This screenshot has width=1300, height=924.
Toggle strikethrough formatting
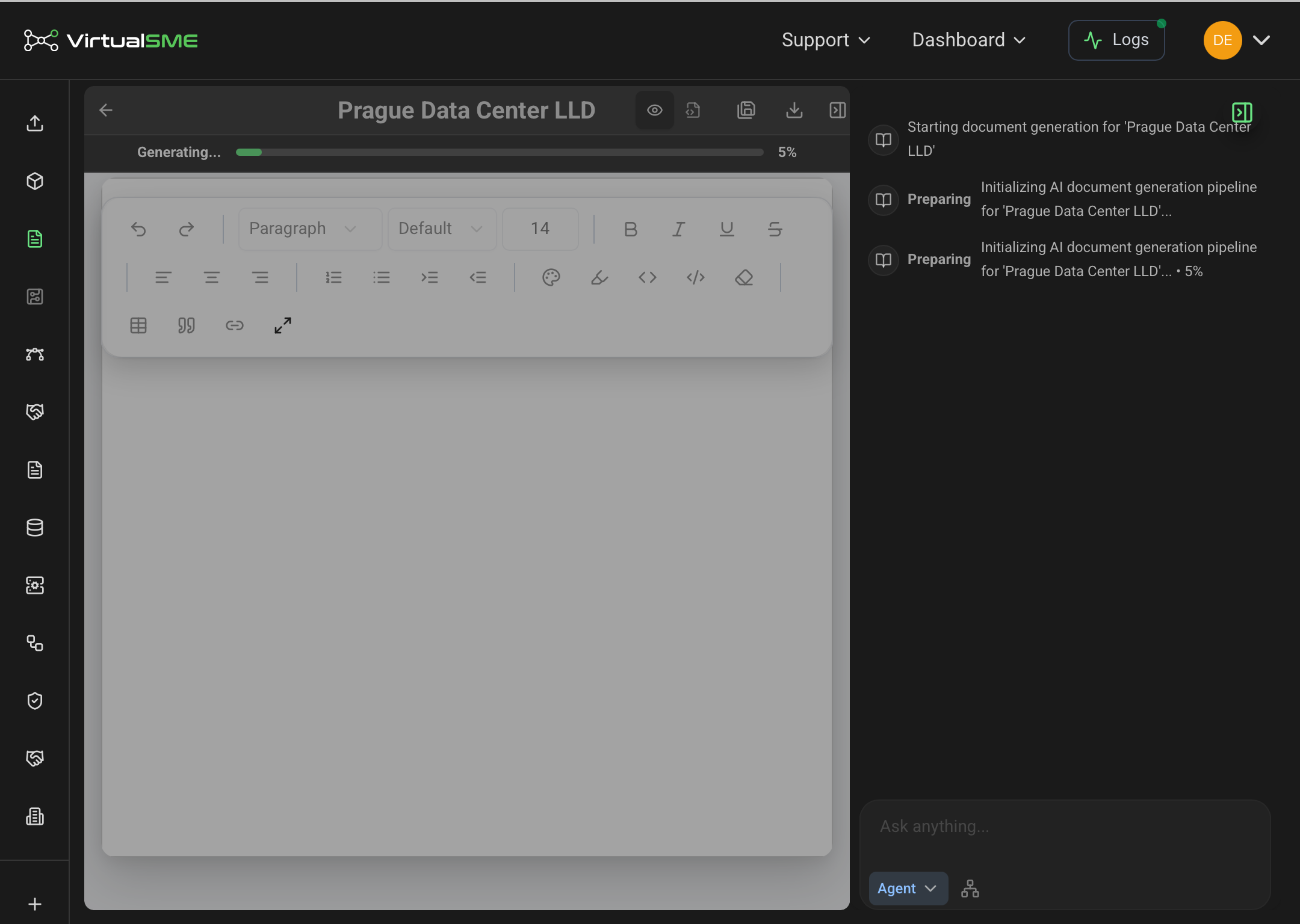click(x=775, y=229)
